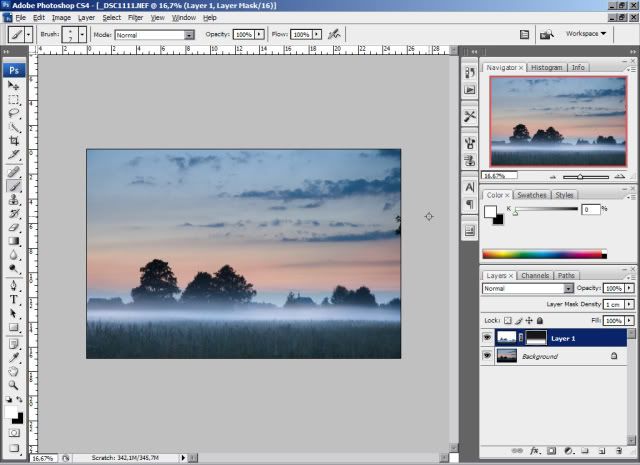This screenshot has width=640, height=465.
Task: Select the Layer 1 mask thumbnail
Action: [x=537, y=338]
